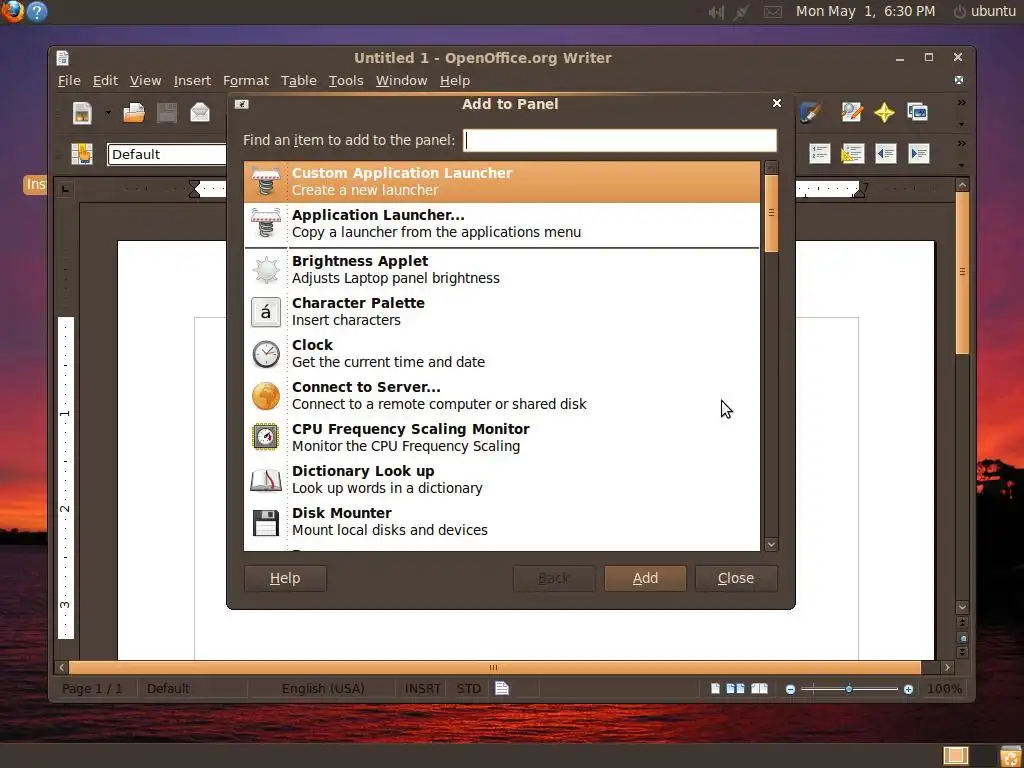Click the Format Paintbrush icon

pyautogui.click(x=810, y=112)
